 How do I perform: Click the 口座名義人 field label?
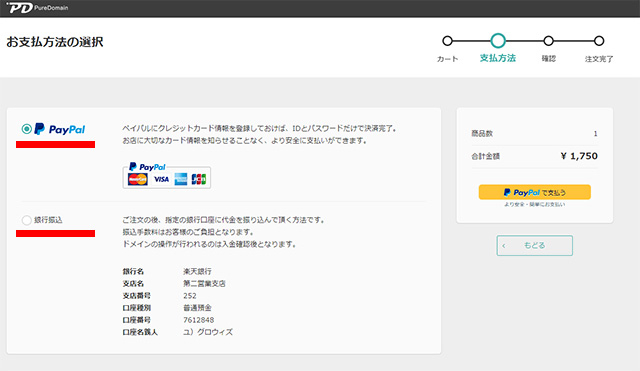[x=140, y=332]
